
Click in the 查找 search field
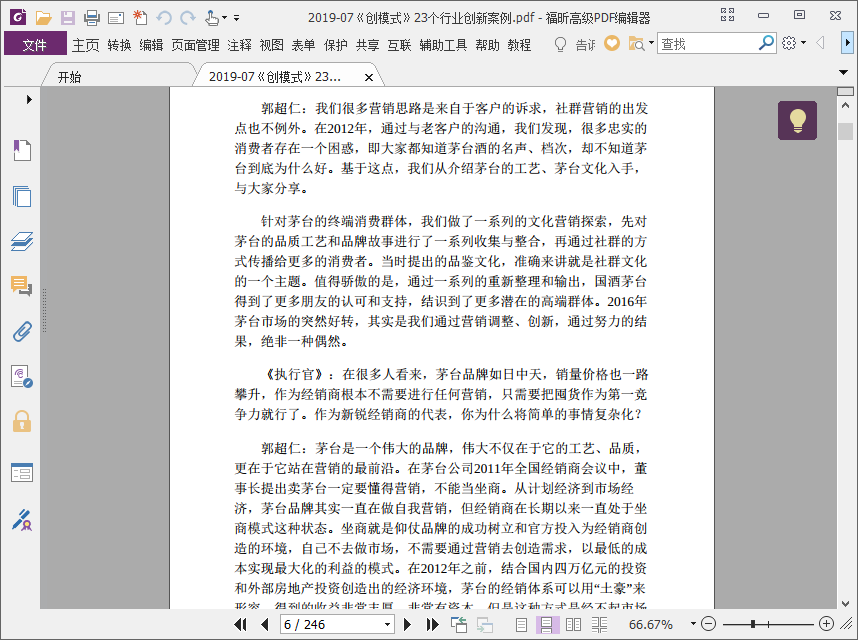point(709,43)
